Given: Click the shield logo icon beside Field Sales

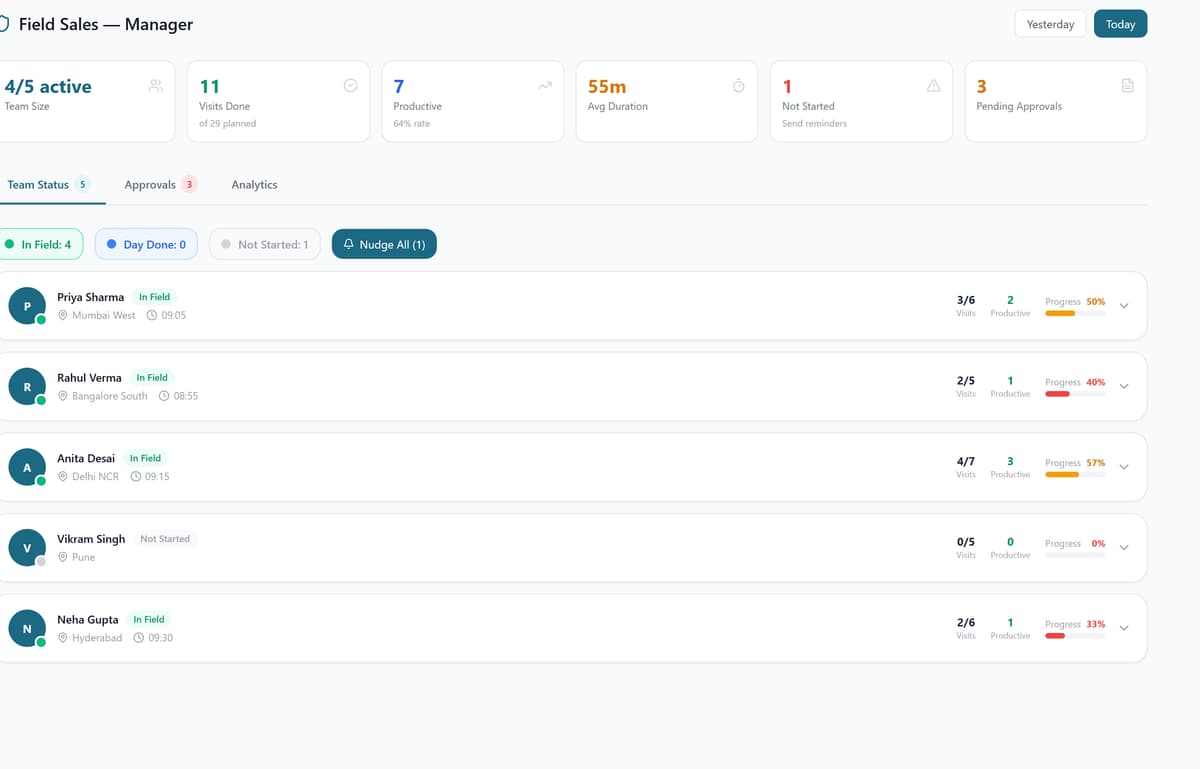Looking at the screenshot, I should [x=3, y=24].
